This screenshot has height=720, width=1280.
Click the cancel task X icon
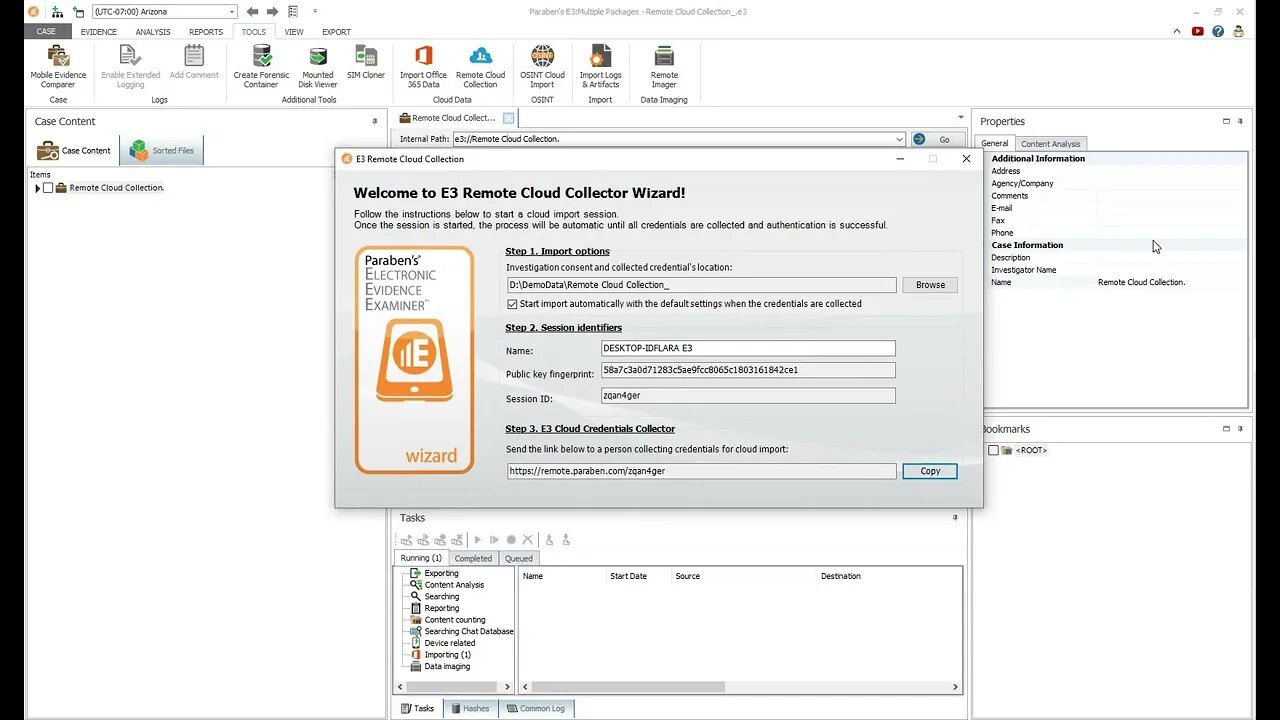pyautogui.click(x=528, y=540)
